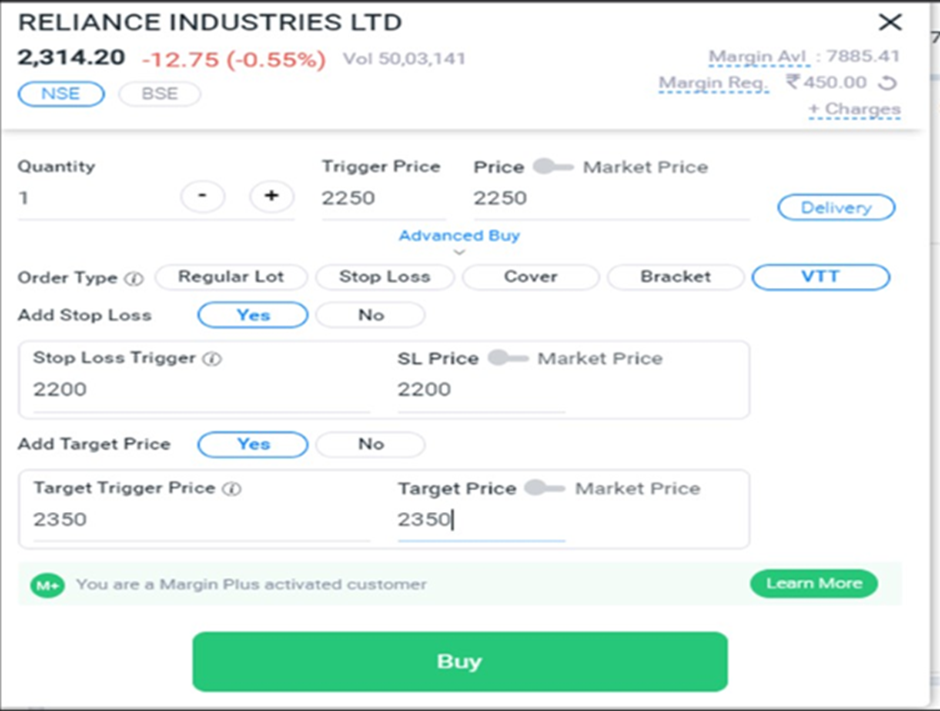Click the margin refresh icon beside ₹450.00

[x=887, y=83]
